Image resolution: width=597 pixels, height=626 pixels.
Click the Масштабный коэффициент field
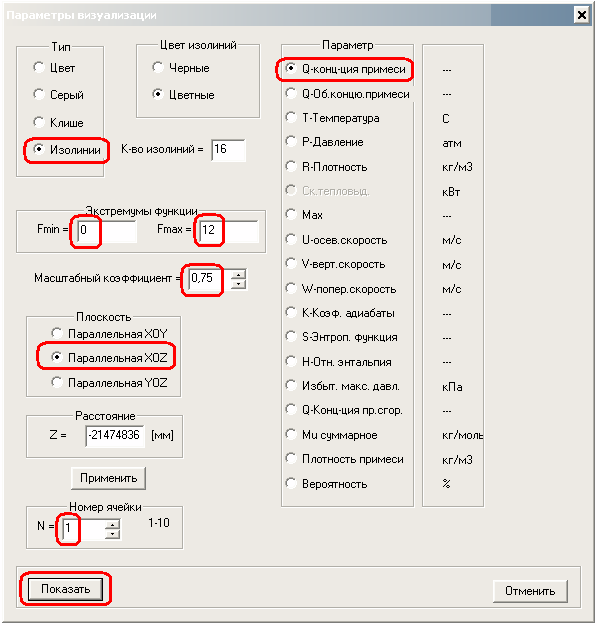(x=210, y=279)
